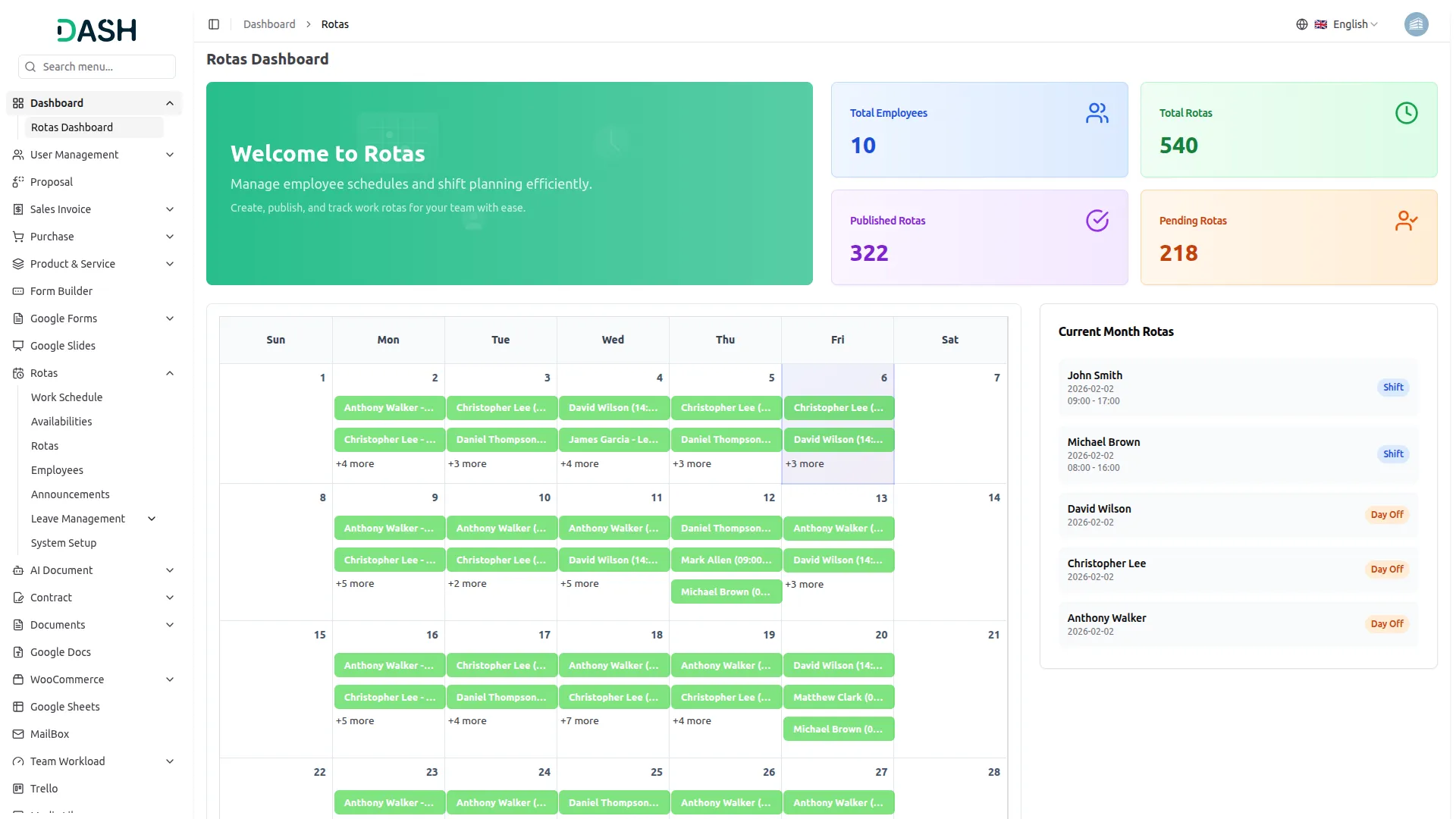The width and height of the screenshot is (1456, 819).
Task: Click the Trello icon in sidebar
Action: 18,789
